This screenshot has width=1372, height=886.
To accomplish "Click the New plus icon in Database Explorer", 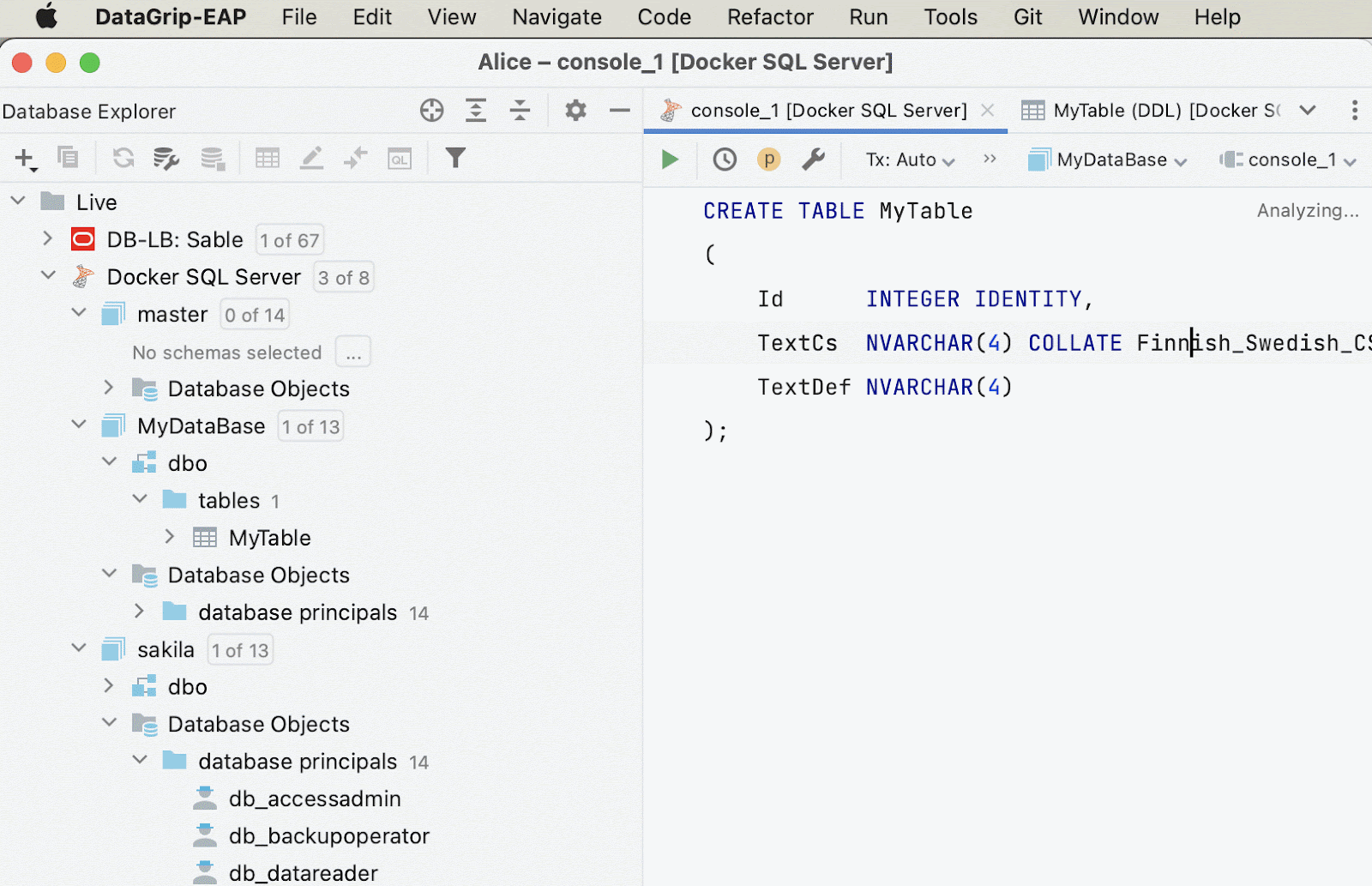I will point(24,158).
